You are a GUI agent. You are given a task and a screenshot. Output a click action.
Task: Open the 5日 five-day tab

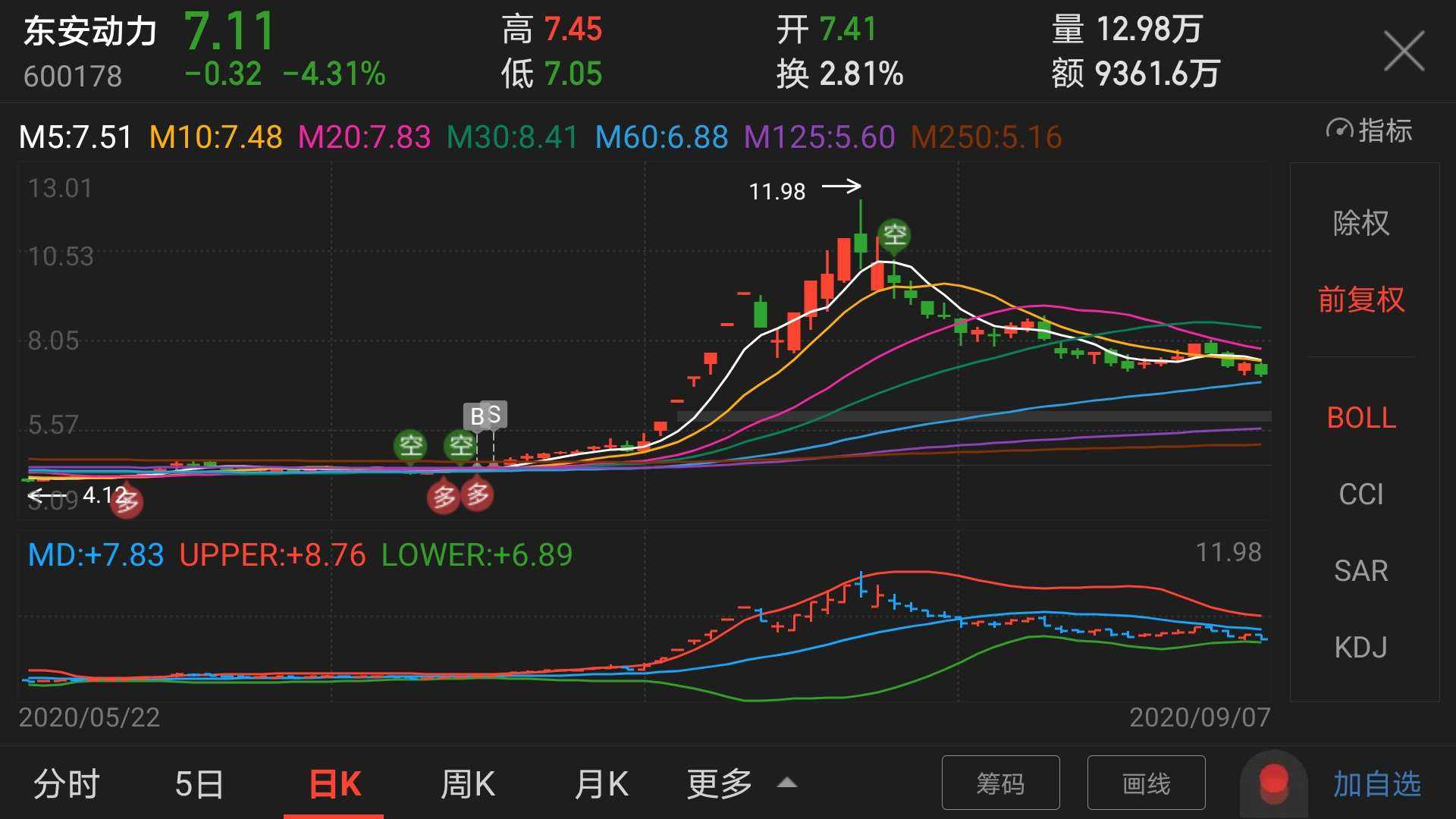click(199, 784)
